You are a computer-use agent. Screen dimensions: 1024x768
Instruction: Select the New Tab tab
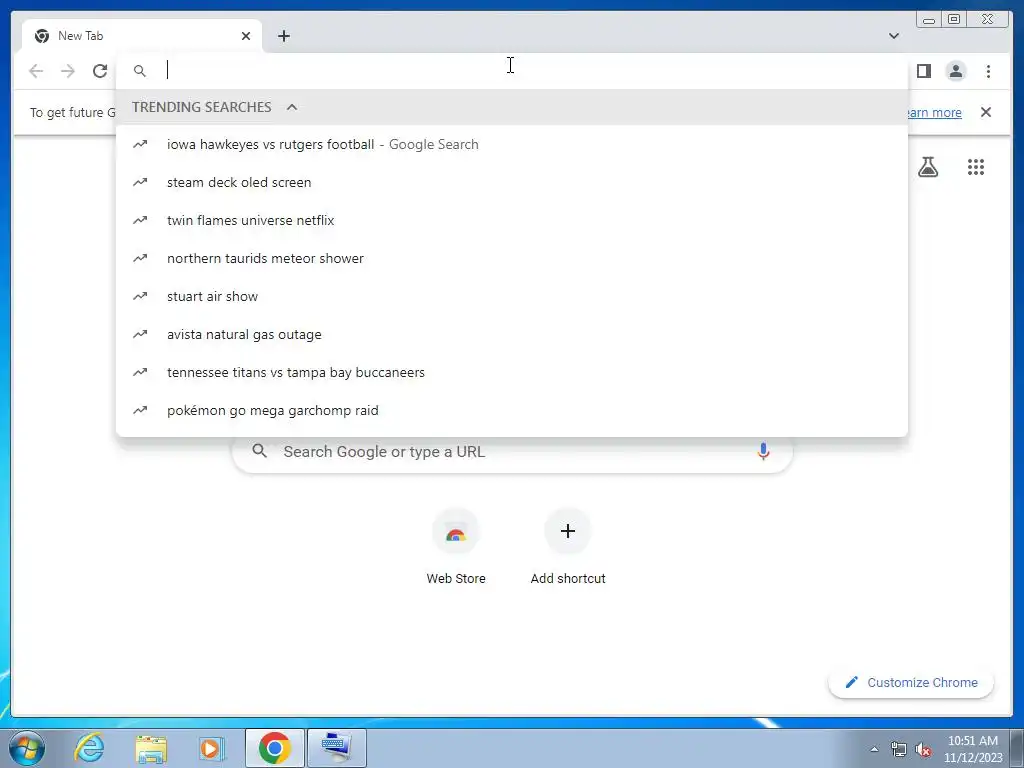pos(142,36)
